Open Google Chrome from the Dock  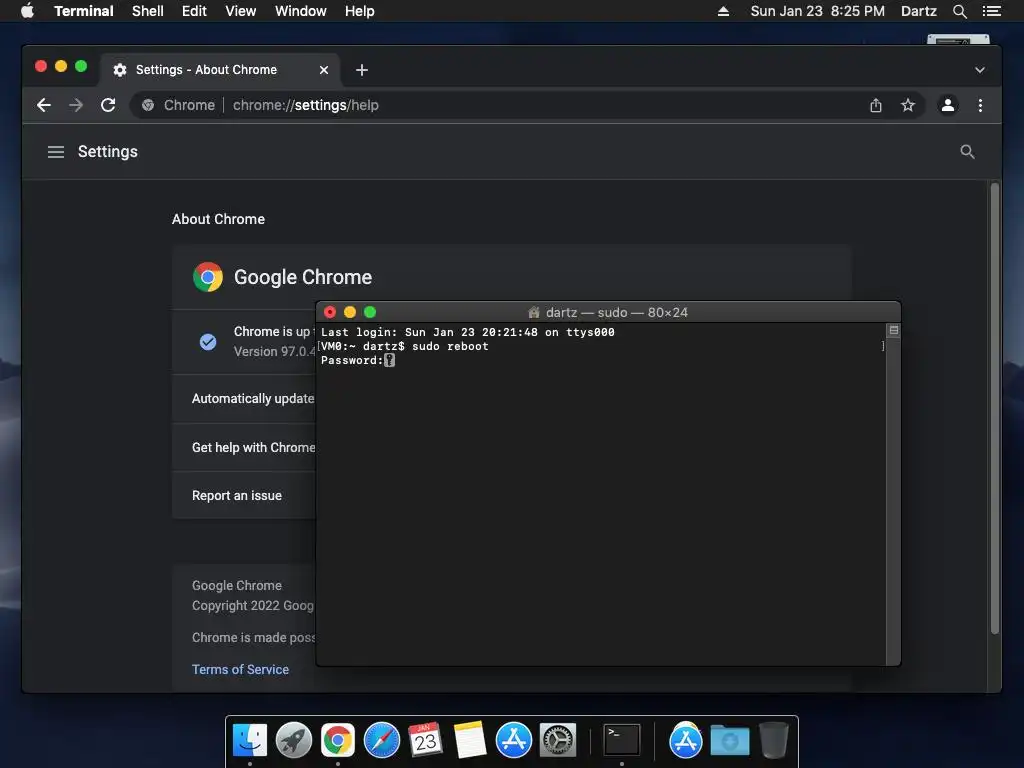tap(338, 740)
